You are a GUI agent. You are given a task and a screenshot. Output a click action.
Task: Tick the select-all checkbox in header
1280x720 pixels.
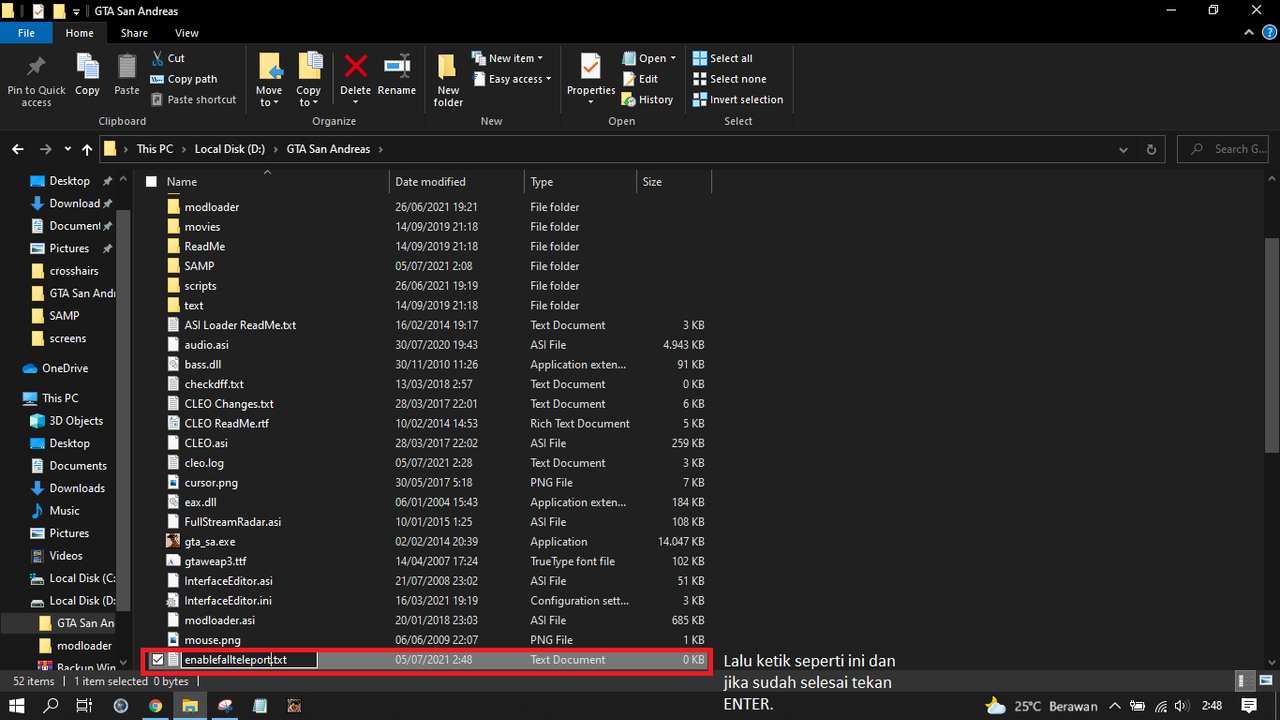152,182
